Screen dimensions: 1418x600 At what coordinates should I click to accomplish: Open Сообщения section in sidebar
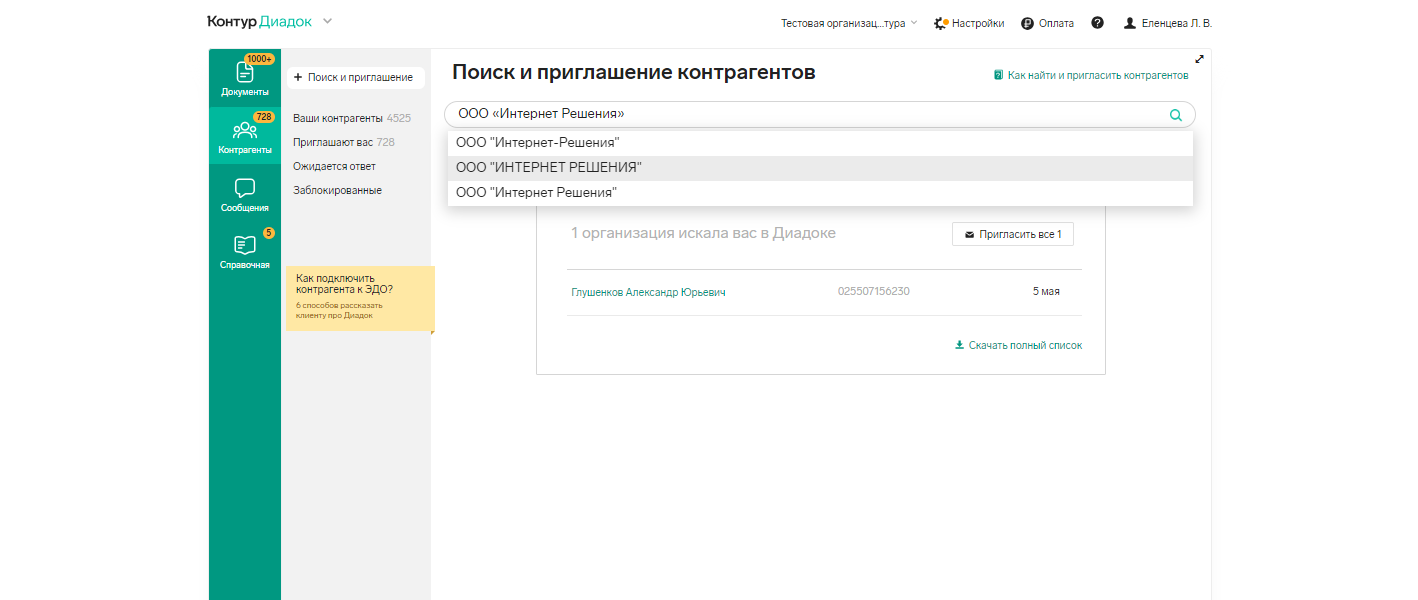pyautogui.click(x=245, y=194)
